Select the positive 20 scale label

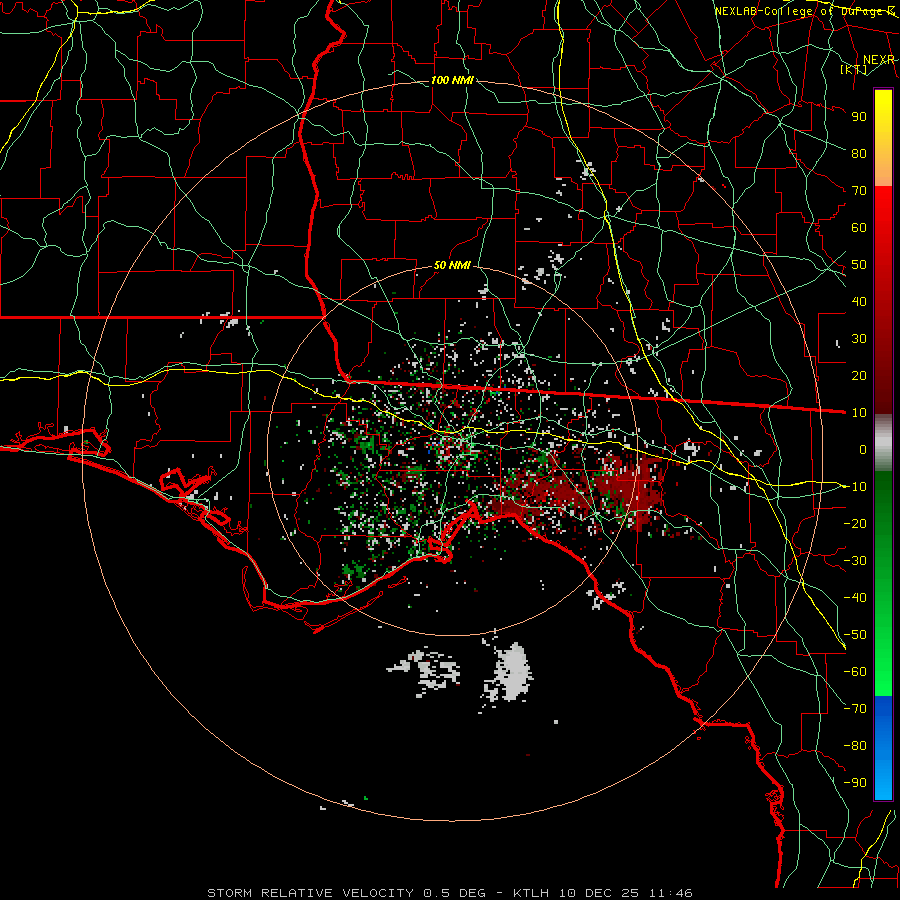pyautogui.click(x=859, y=375)
